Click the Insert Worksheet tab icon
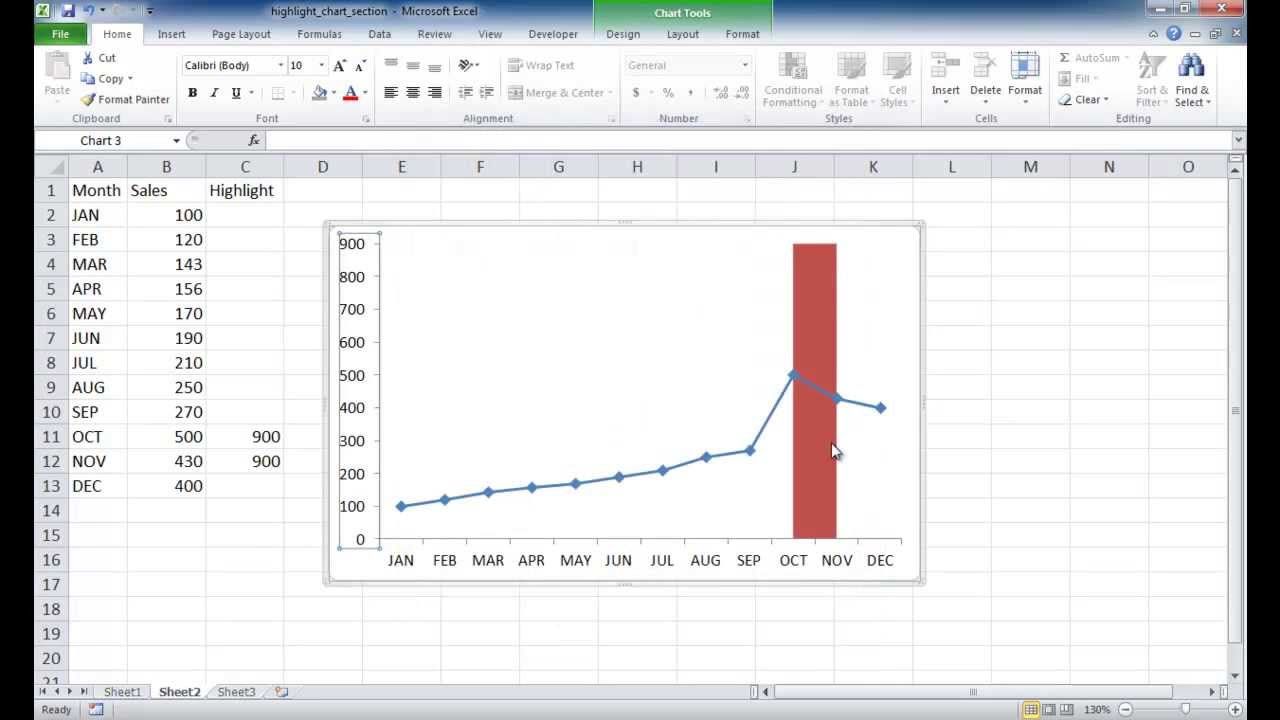Viewport: 1280px width, 720px height. tap(282, 692)
